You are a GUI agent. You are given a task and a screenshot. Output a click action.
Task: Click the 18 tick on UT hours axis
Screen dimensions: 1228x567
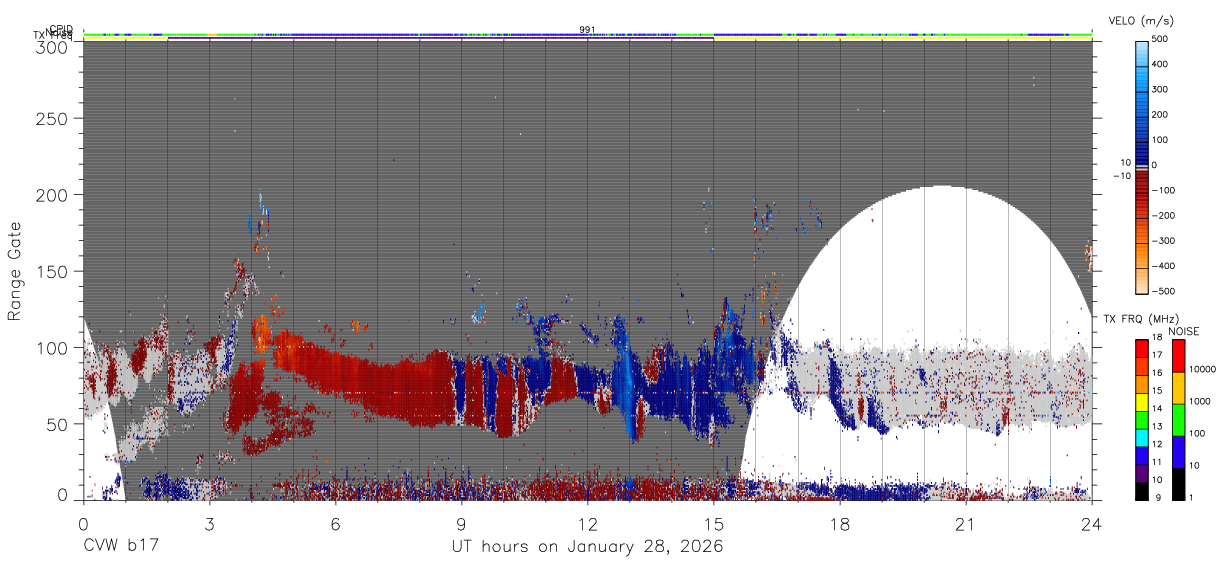[840, 523]
